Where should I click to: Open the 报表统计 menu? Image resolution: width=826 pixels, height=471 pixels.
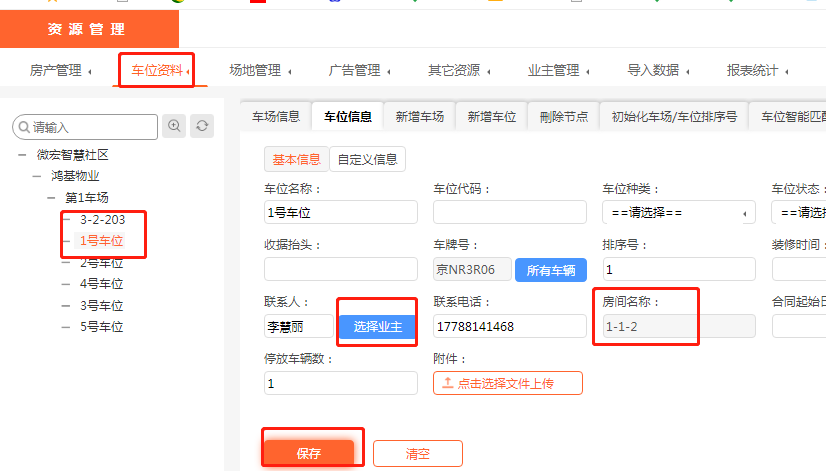[757, 70]
